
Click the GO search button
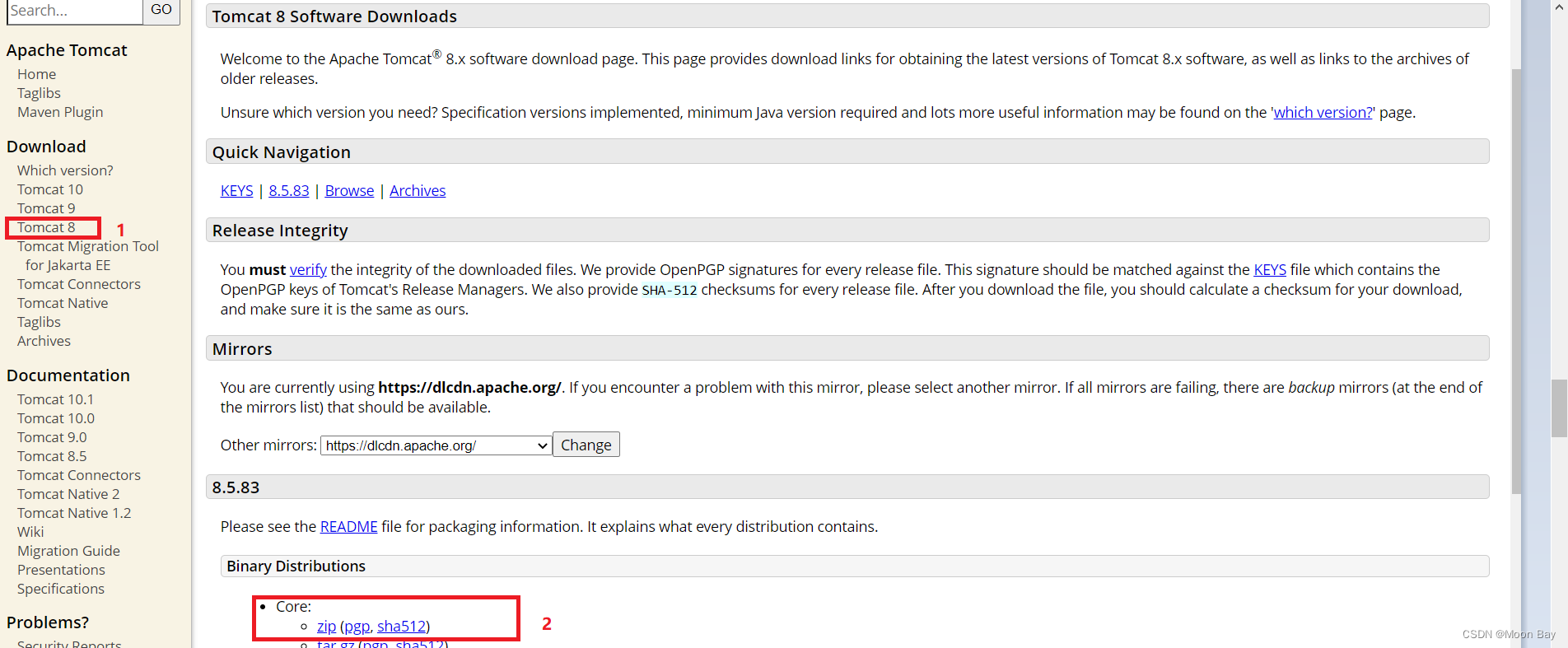coord(161,11)
